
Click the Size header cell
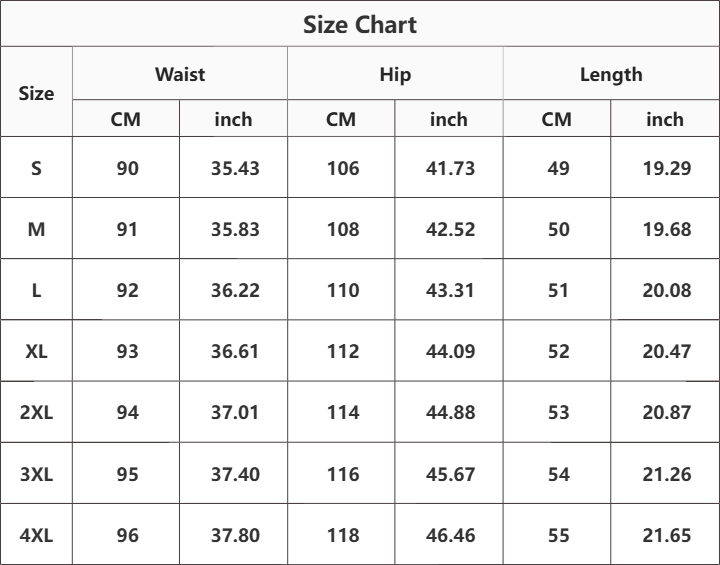tap(36, 93)
